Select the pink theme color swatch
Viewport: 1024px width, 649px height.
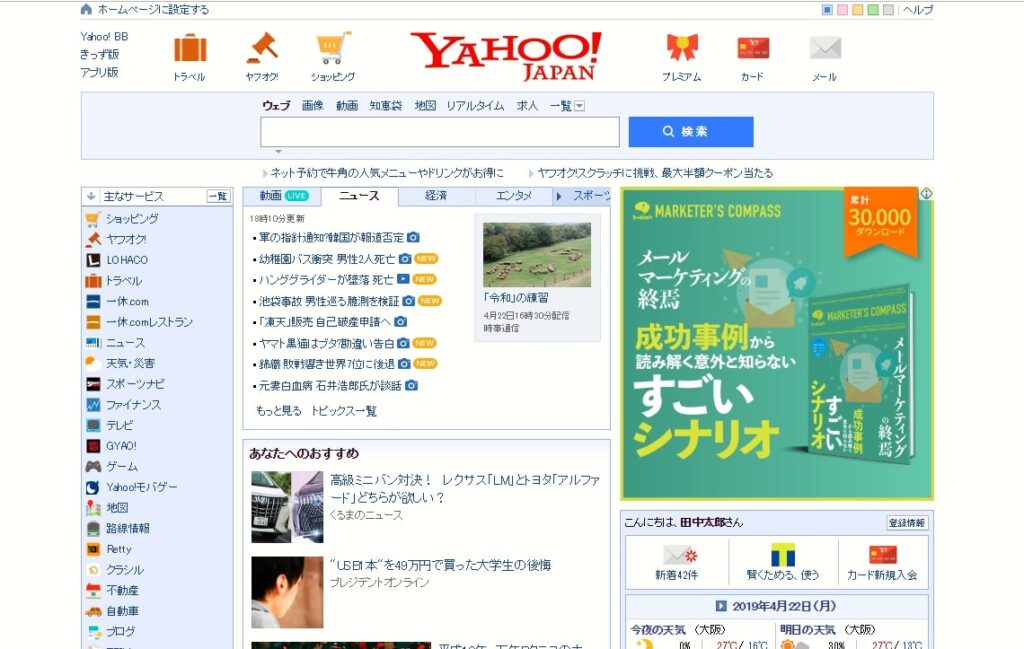click(842, 10)
